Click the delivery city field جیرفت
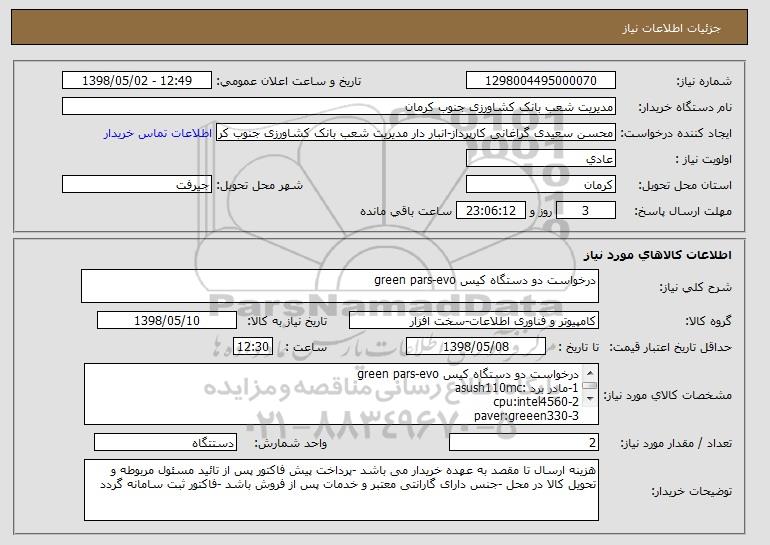770x545 pixels. click(137, 185)
